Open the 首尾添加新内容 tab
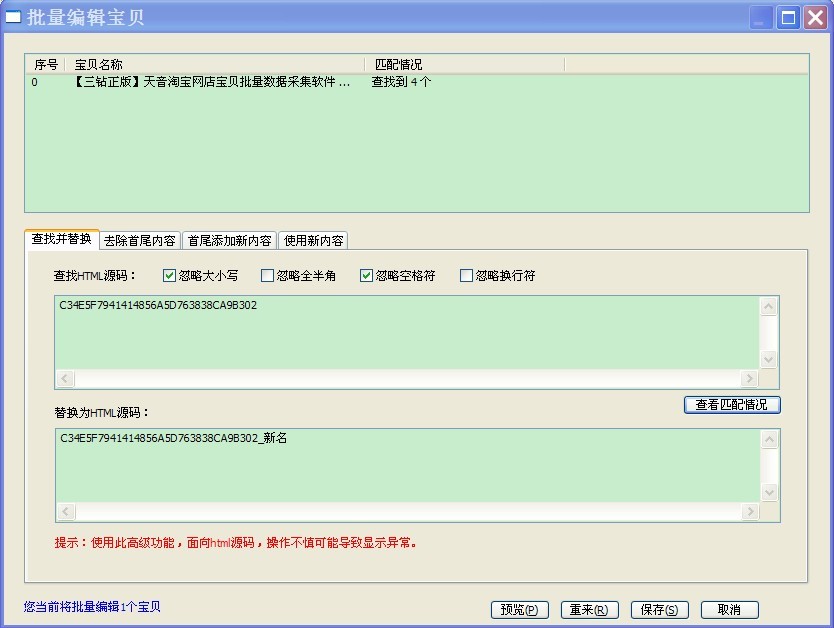834x628 pixels. tap(230, 241)
